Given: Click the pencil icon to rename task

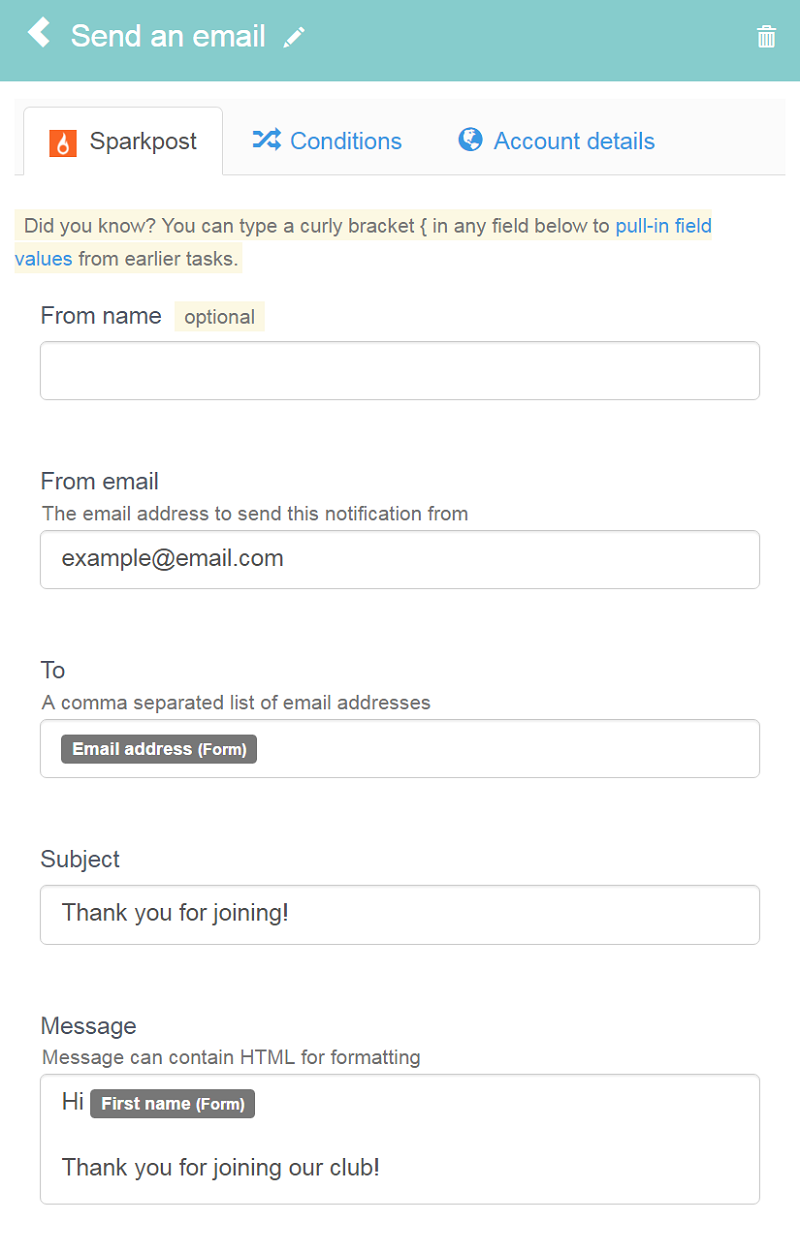Looking at the screenshot, I should tap(294, 38).
